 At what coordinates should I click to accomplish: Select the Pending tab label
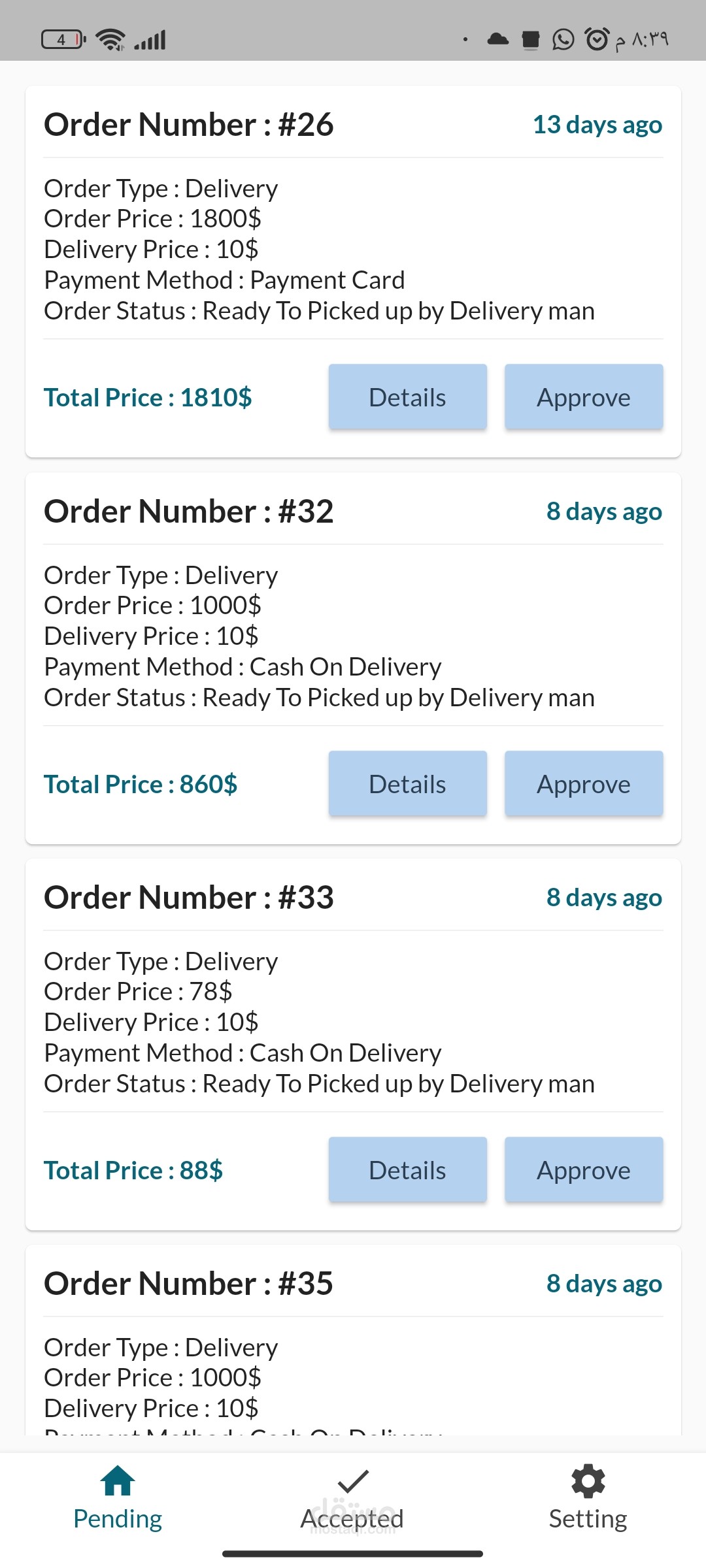(x=118, y=1518)
